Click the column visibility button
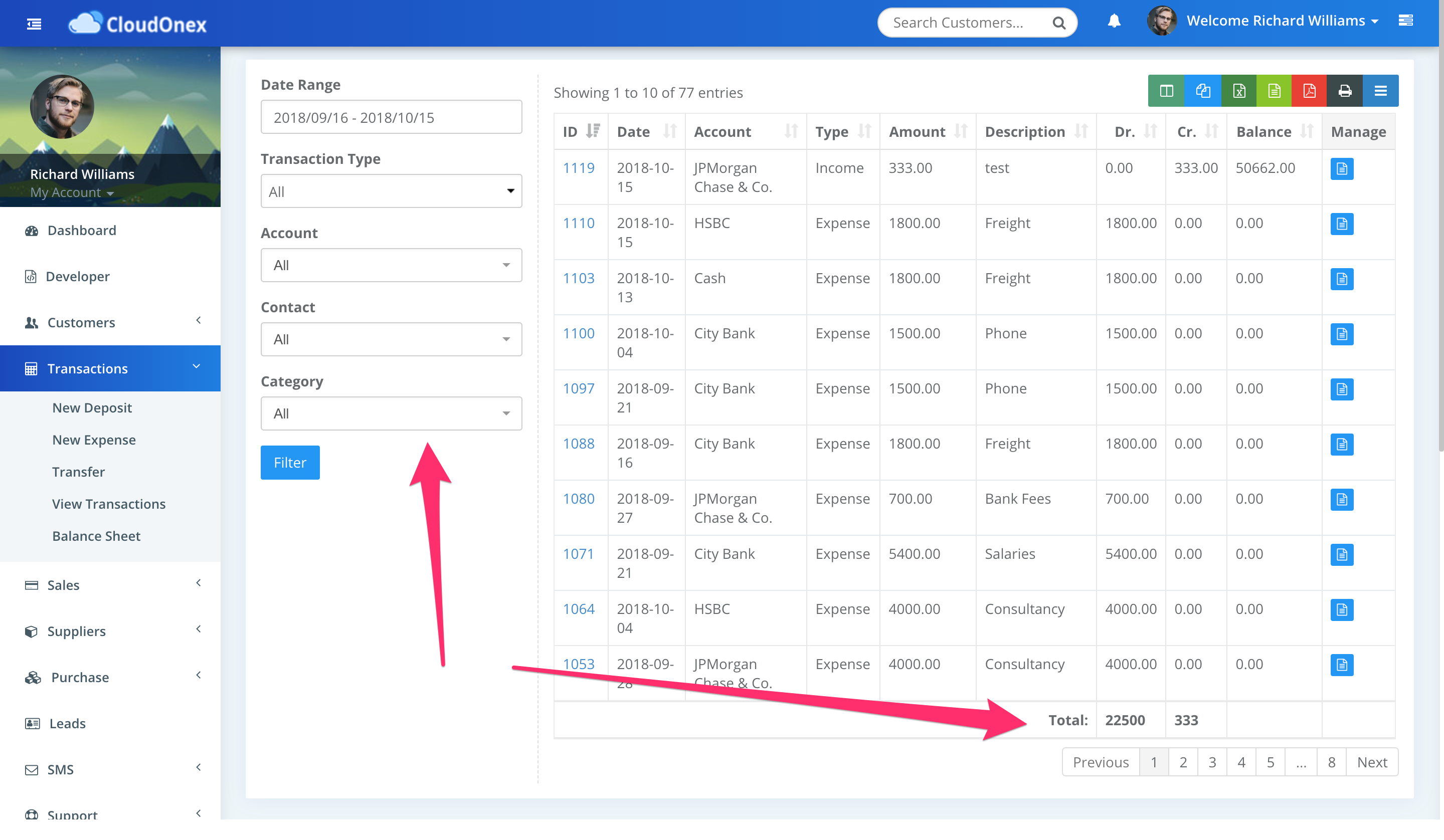Screen dimensions: 1444x840 click(x=1166, y=91)
